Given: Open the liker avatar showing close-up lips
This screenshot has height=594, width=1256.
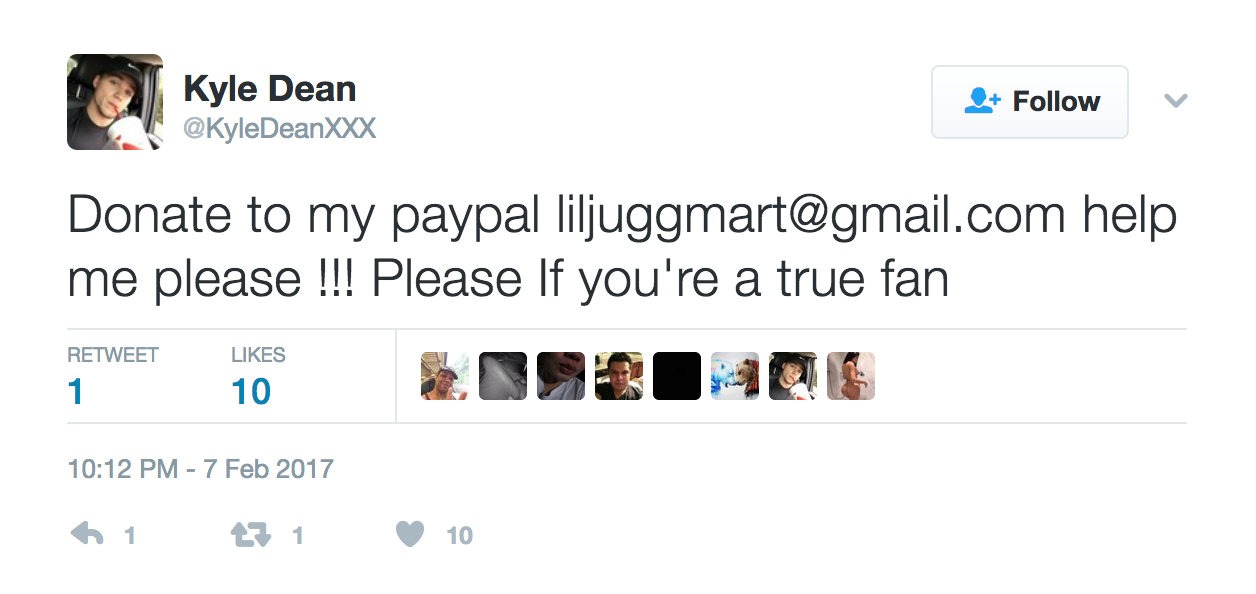Looking at the screenshot, I should 561,376.
